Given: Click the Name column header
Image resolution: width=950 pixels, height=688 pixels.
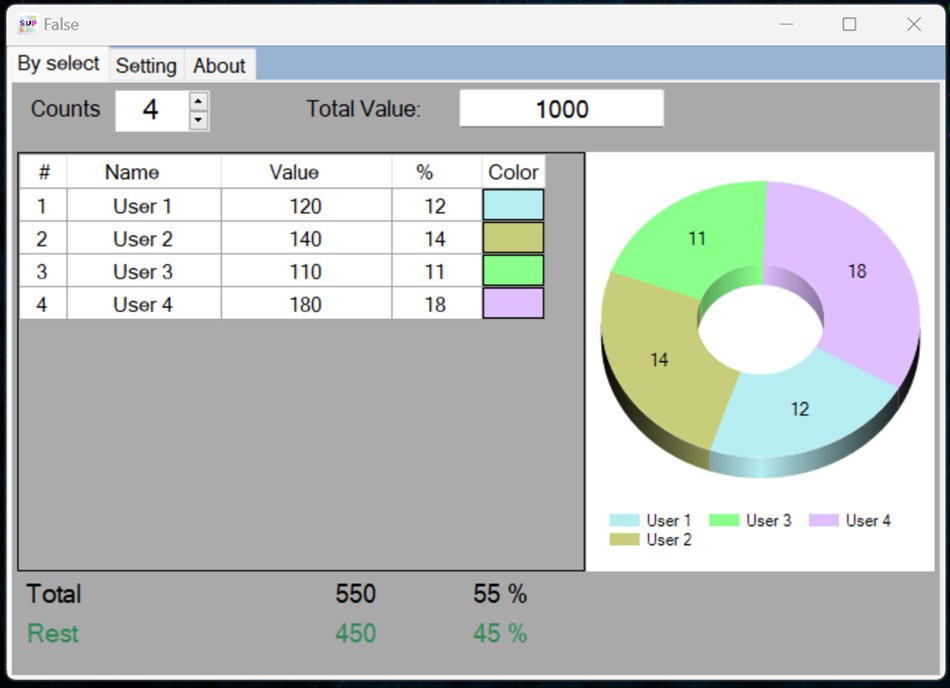Looking at the screenshot, I should point(131,171).
